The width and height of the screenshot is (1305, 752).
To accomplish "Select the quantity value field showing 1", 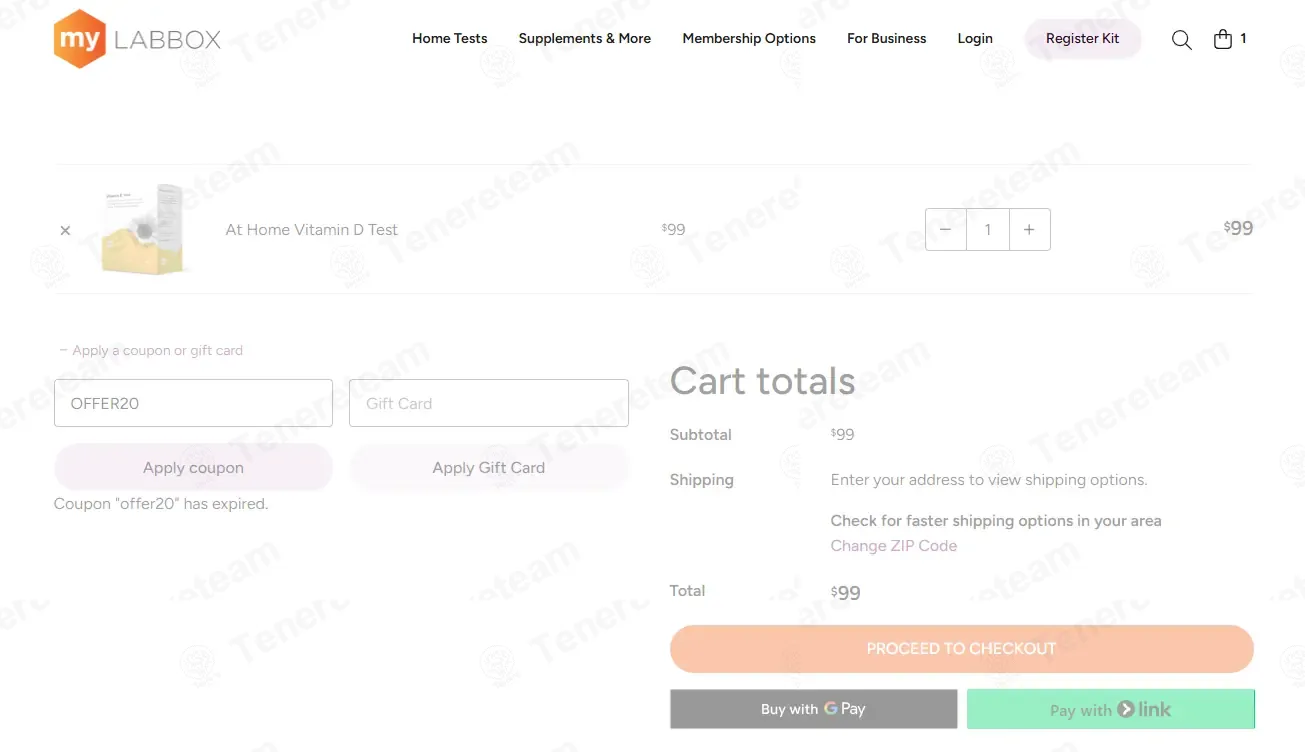I will [x=988, y=229].
